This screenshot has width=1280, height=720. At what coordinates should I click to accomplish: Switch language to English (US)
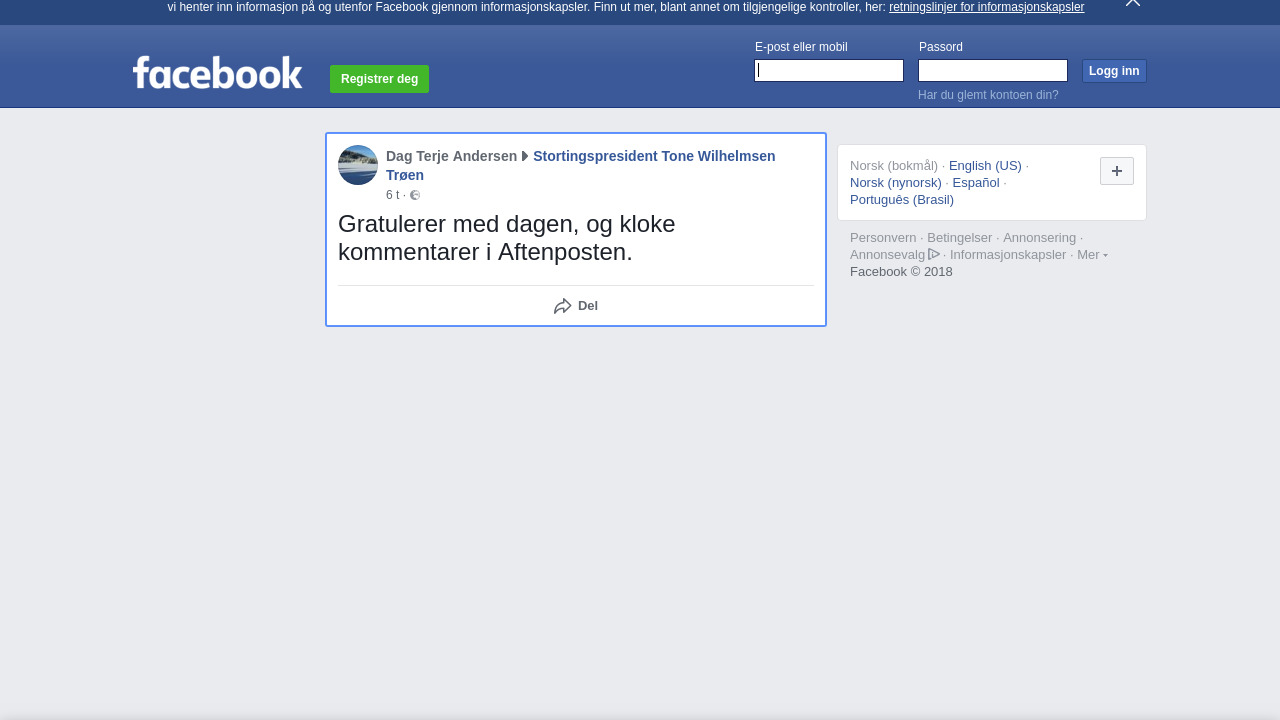pos(985,166)
